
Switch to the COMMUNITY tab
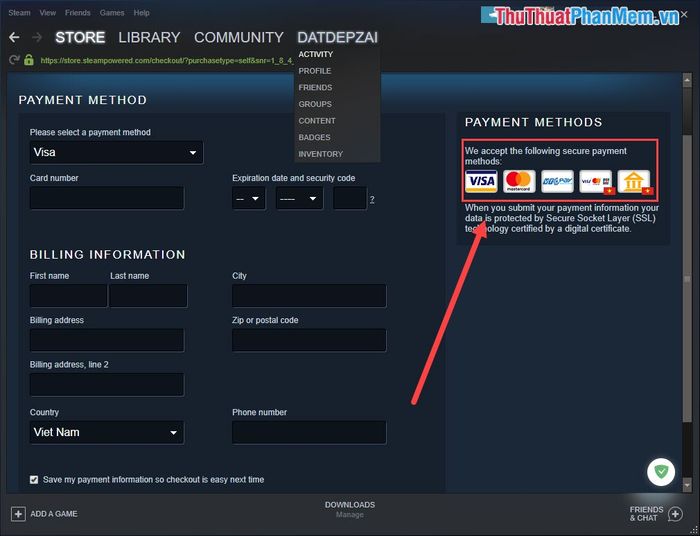[x=239, y=37]
